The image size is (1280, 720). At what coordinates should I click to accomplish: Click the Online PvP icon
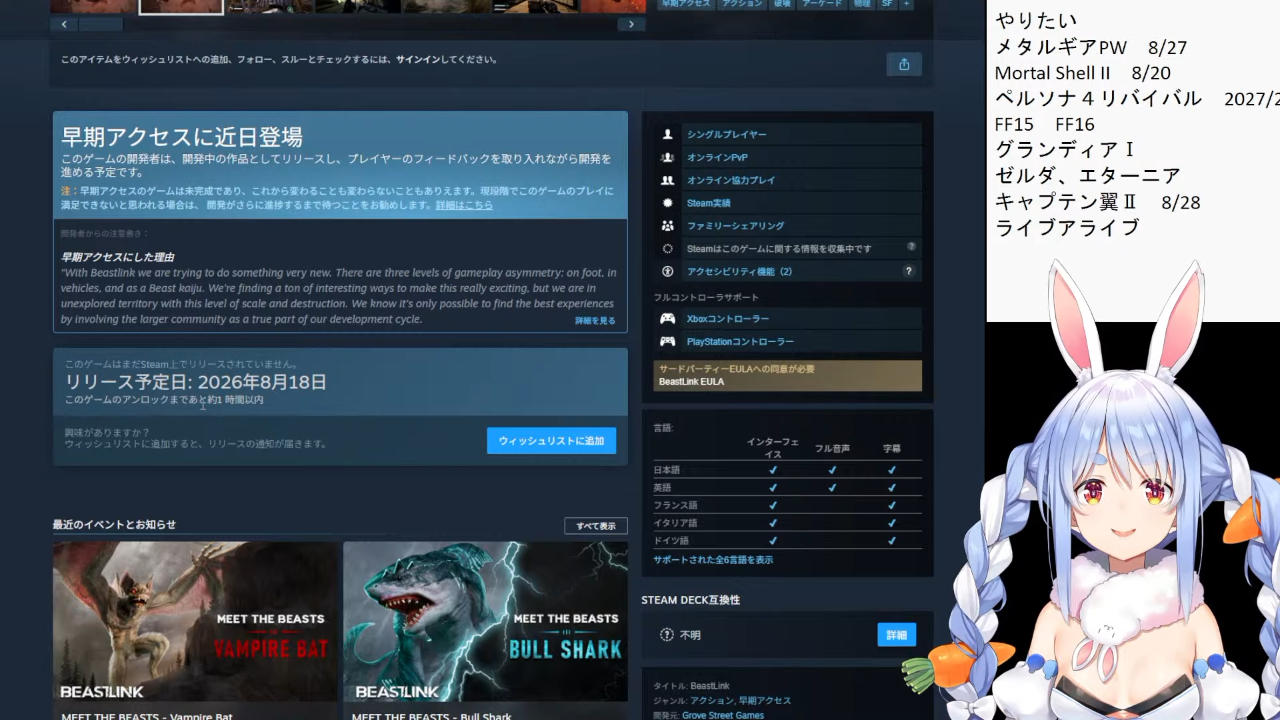[668, 157]
